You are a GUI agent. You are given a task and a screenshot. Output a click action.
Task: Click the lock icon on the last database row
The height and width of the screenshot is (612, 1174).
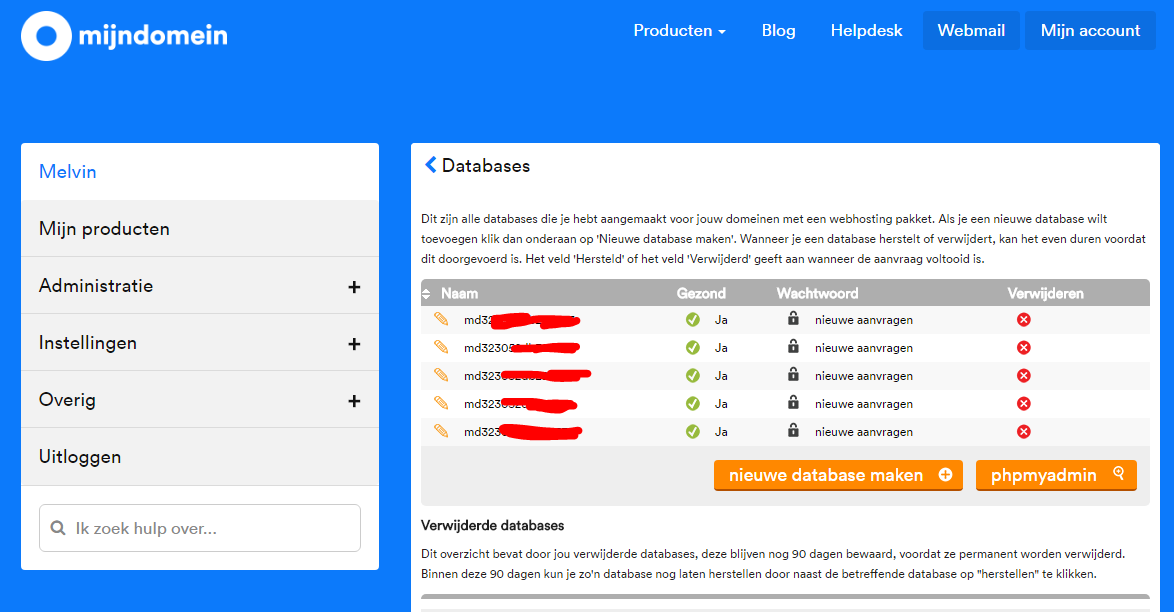(x=791, y=431)
